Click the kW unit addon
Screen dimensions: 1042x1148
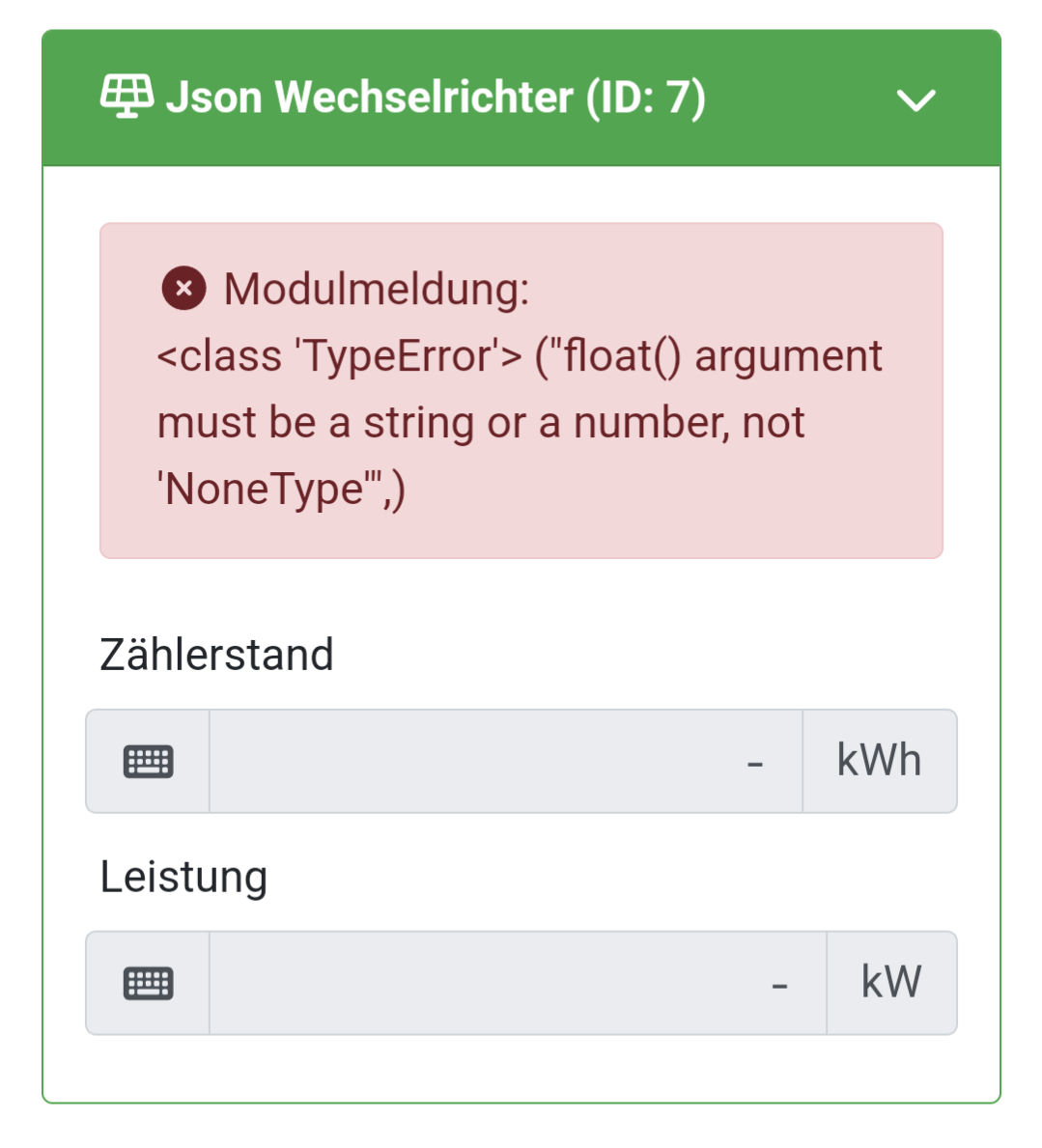pos(890,983)
